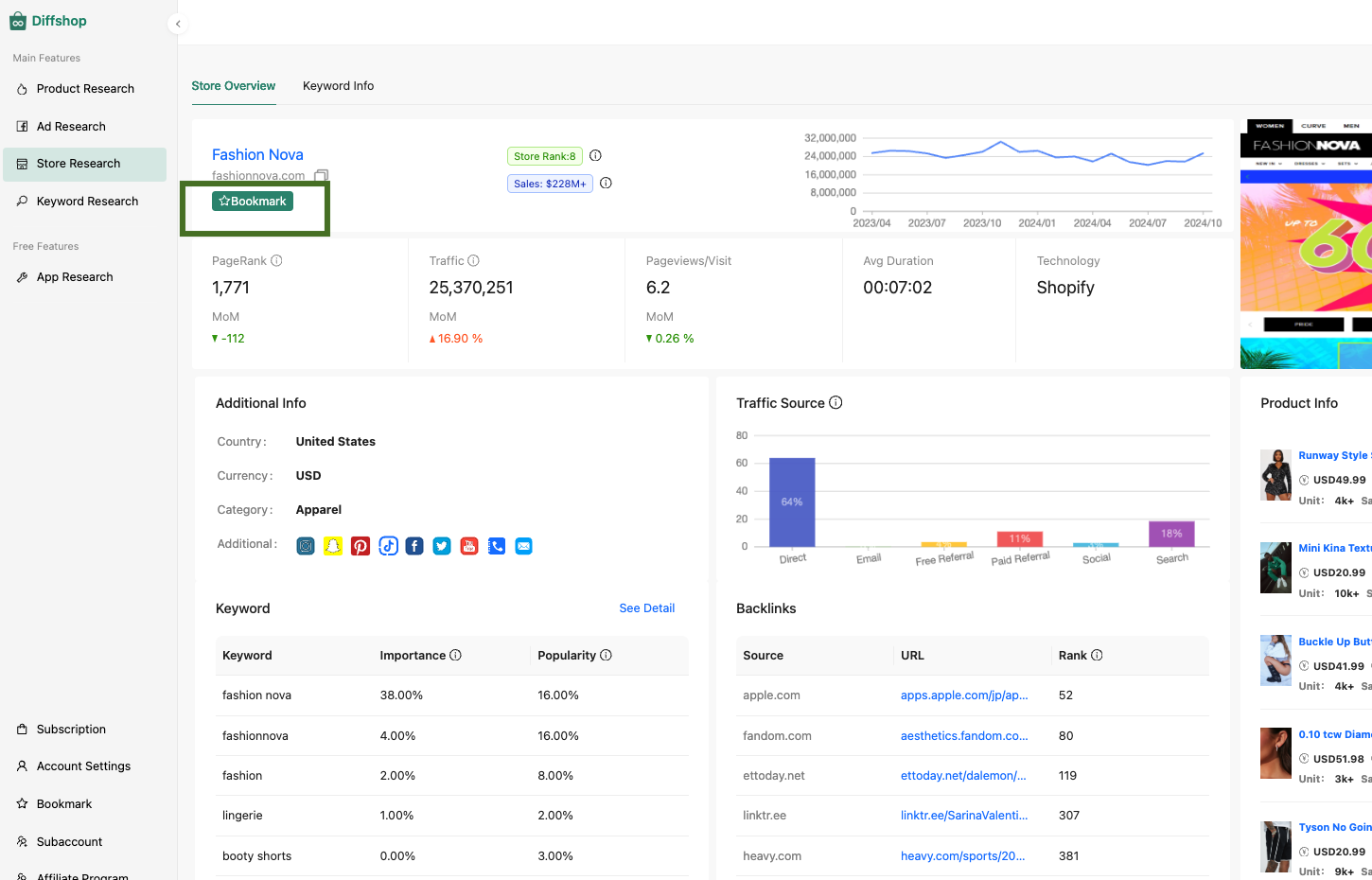Click the email contact icon
The height and width of the screenshot is (880, 1372).
(524, 546)
